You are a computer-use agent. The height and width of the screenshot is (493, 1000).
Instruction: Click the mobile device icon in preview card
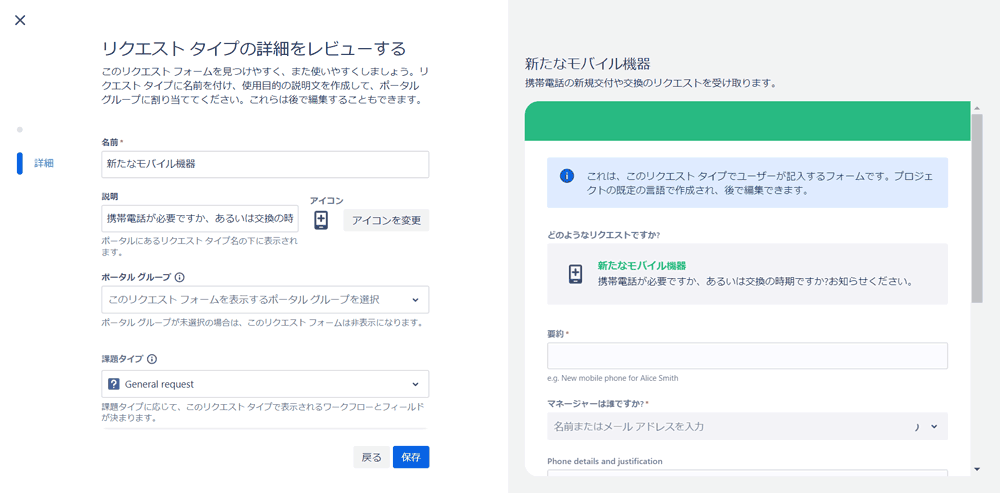pyautogui.click(x=575, y=274)
